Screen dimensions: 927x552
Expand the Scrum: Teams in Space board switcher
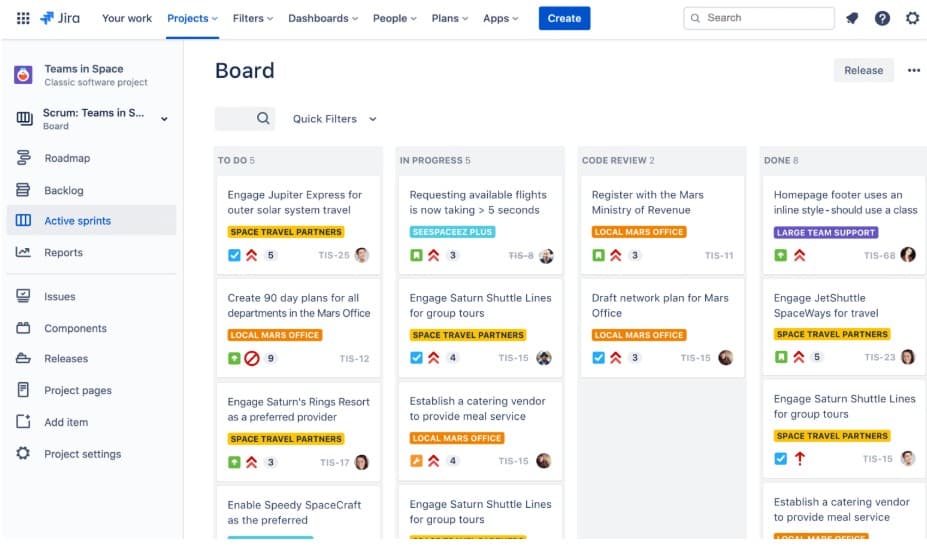164,119
